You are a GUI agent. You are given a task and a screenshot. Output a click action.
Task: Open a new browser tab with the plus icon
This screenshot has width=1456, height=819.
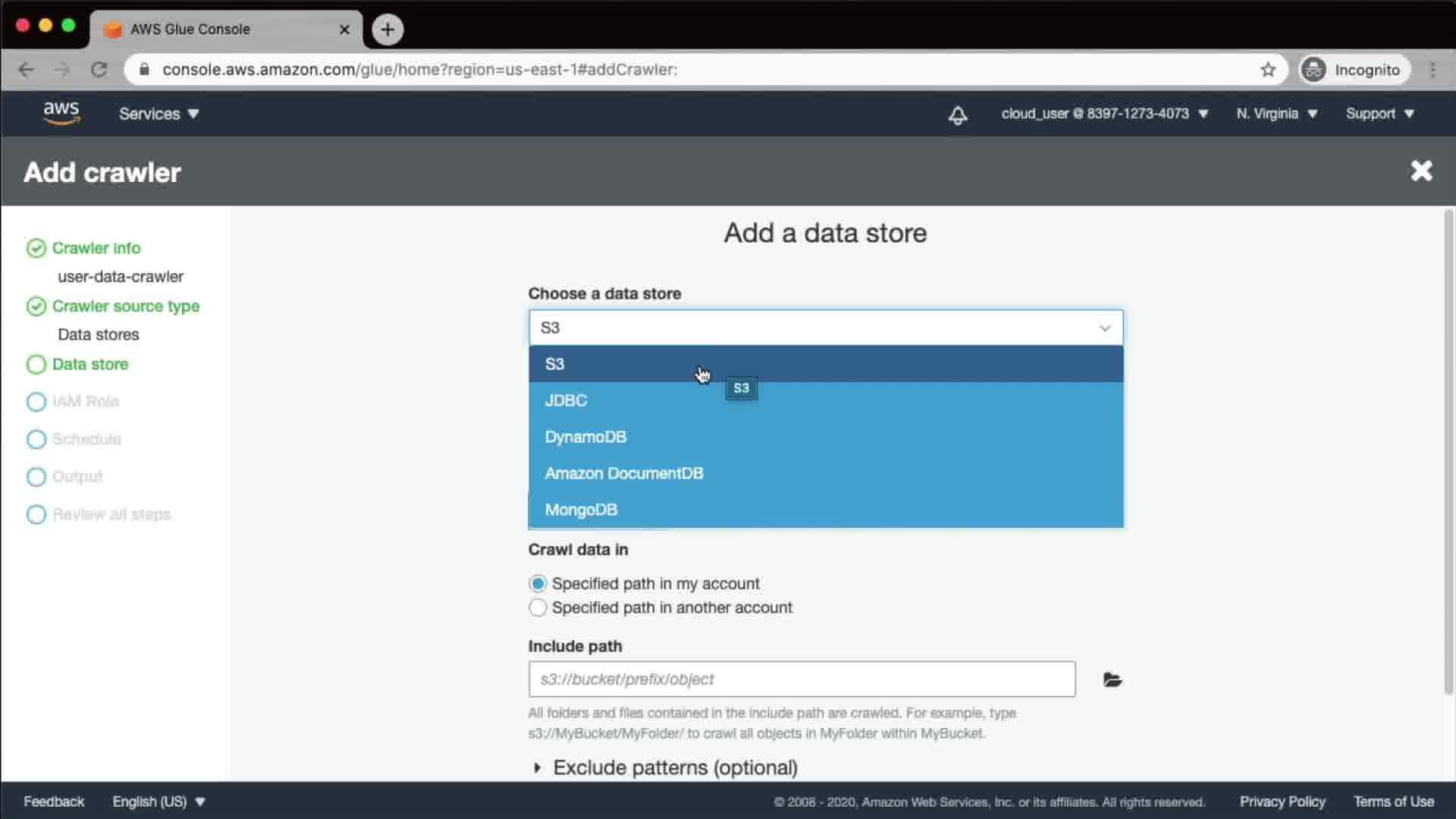tap(388, 30)
